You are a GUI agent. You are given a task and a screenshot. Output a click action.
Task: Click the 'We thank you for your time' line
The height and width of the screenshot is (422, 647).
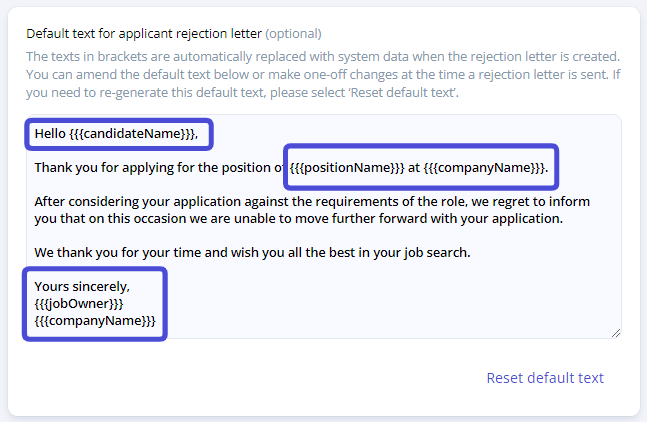click(252, 252)
